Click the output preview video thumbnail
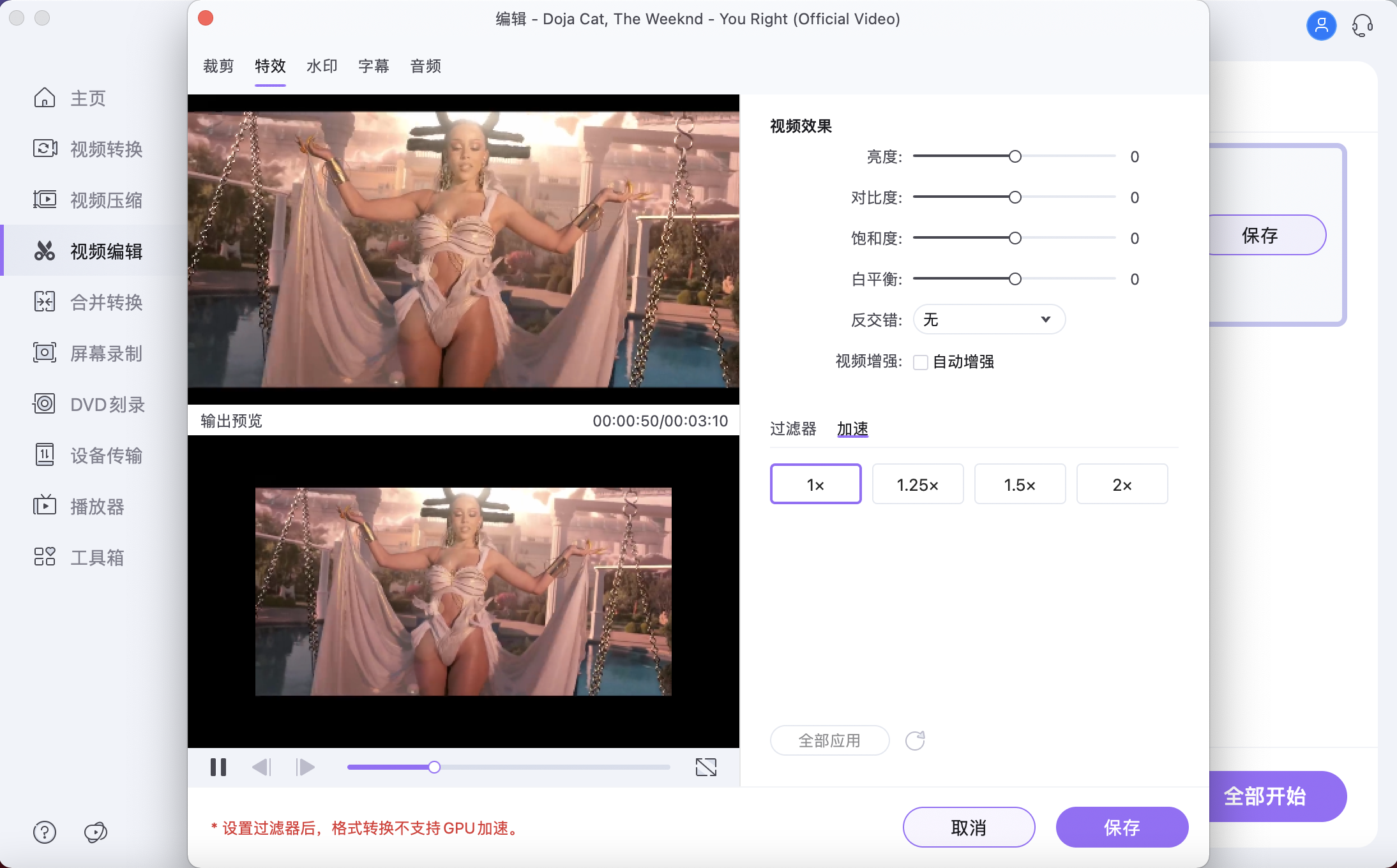This screenshot has height=868, width=1397. click(x=464, y=592)
